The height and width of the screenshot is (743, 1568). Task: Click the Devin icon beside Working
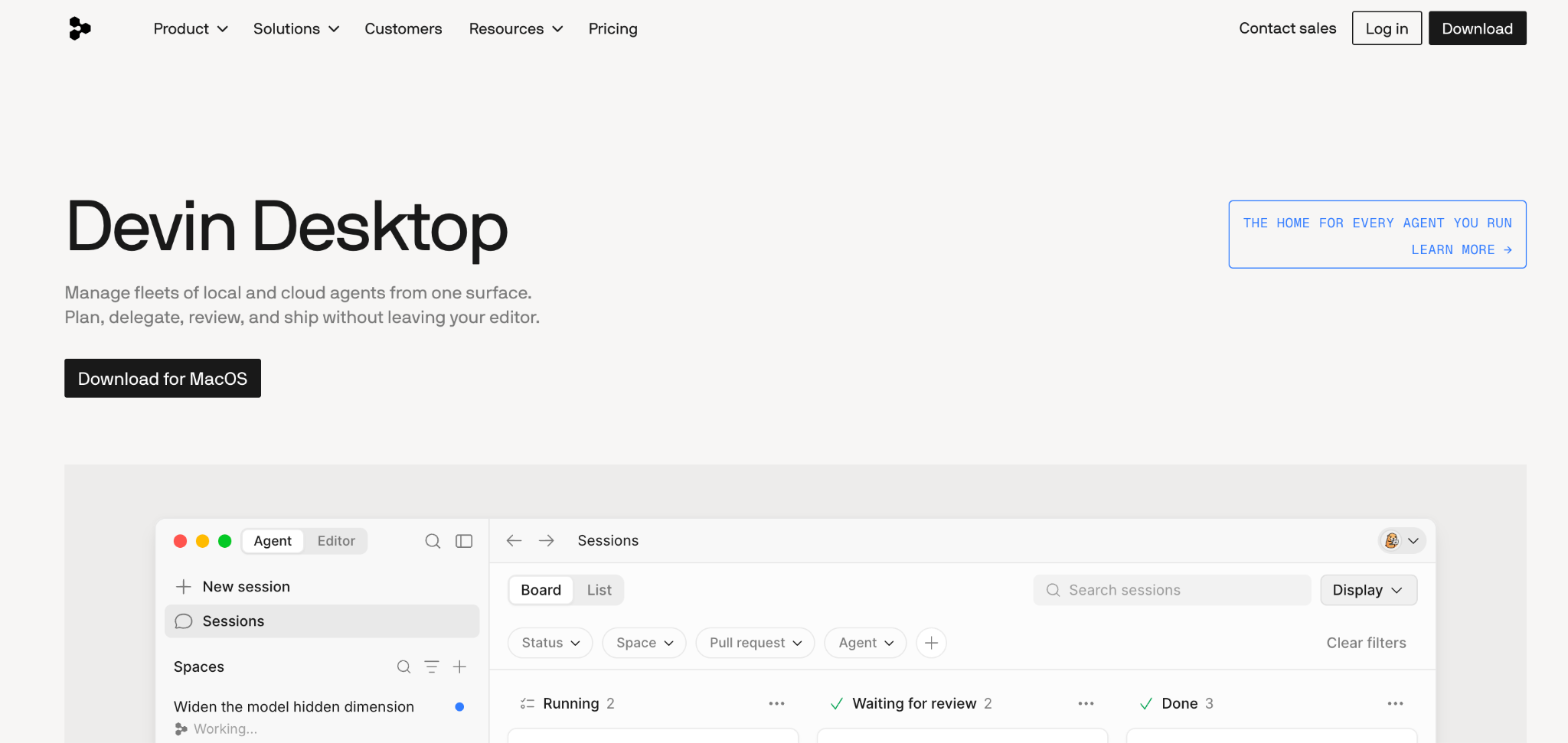click(x=181, y=729)
